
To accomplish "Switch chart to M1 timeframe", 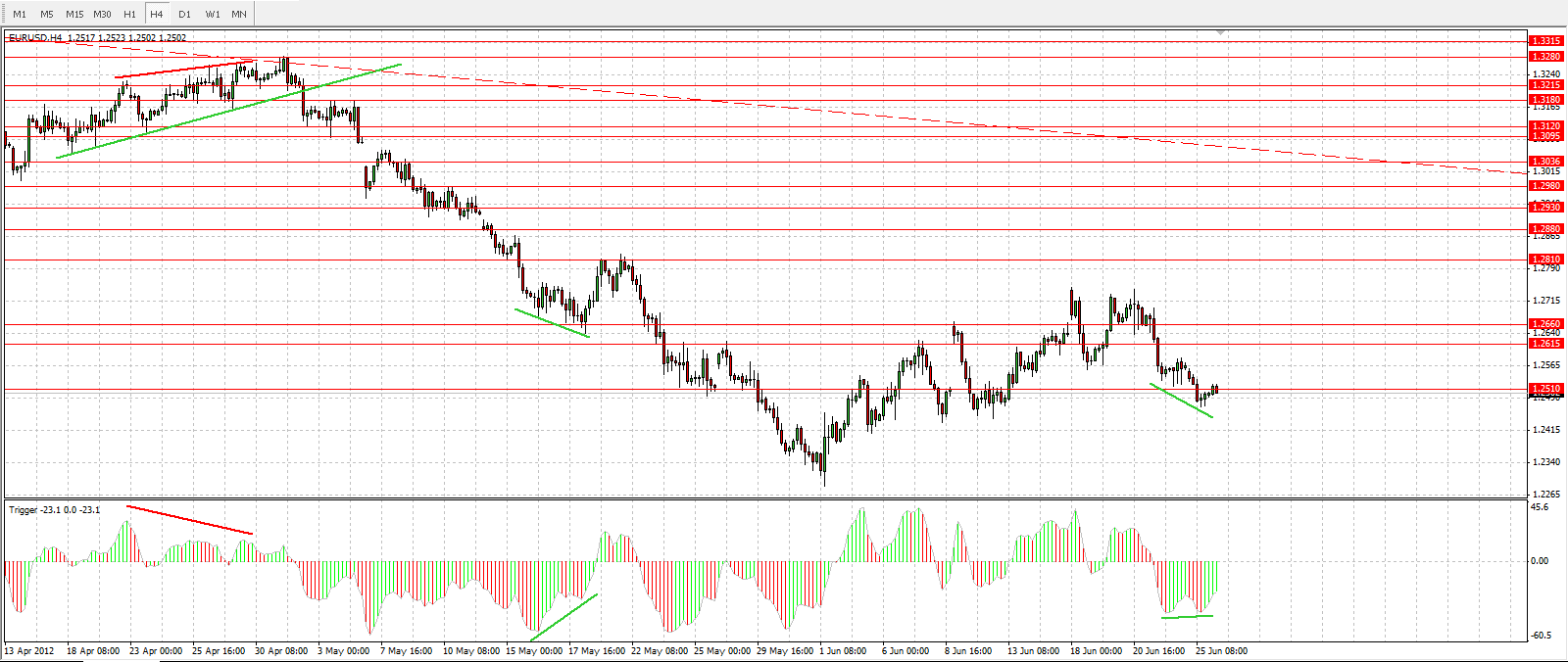I will point(20,14).
